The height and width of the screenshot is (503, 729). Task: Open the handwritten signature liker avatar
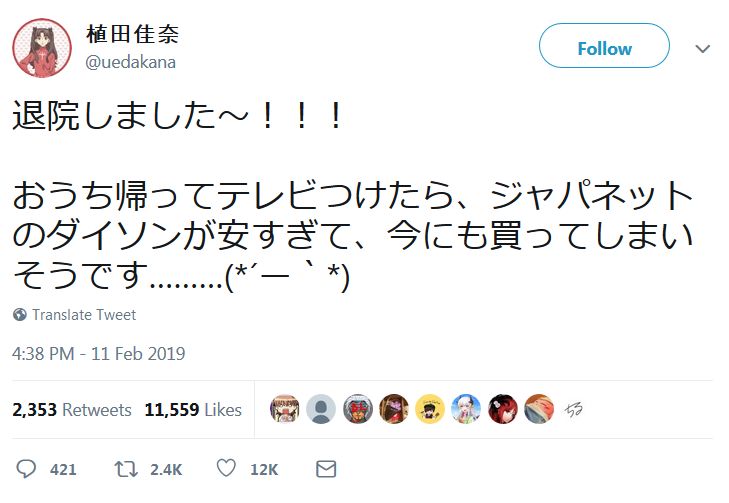pos(575,409)
